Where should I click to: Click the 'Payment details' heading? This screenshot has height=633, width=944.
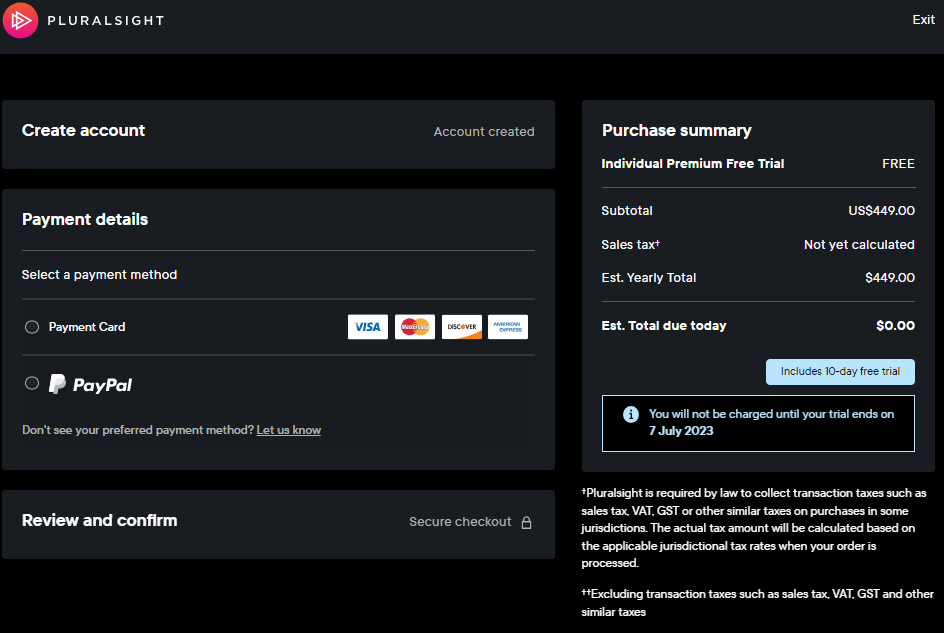tap(85, 219)
